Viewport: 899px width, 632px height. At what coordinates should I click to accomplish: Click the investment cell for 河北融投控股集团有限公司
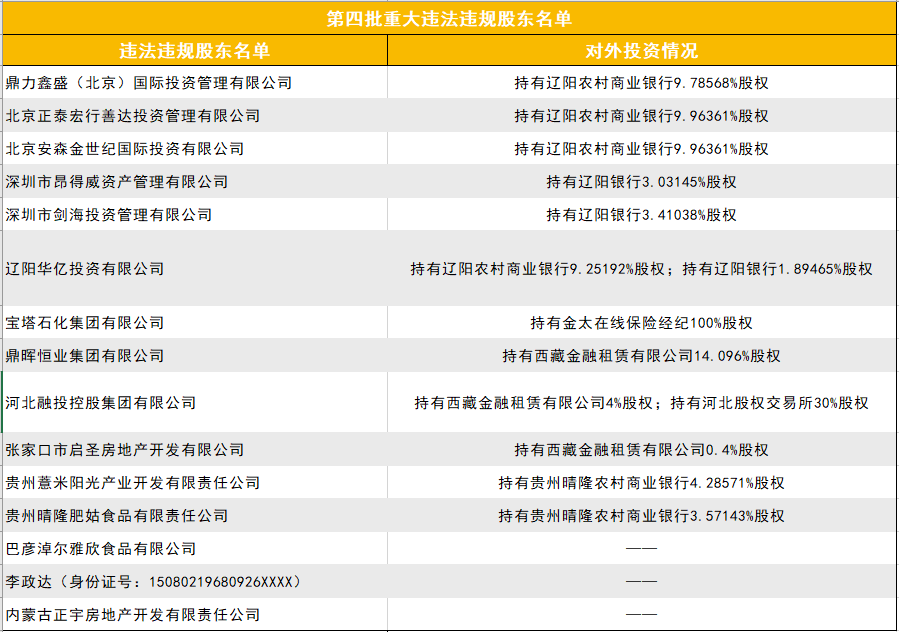pos(642,403)
